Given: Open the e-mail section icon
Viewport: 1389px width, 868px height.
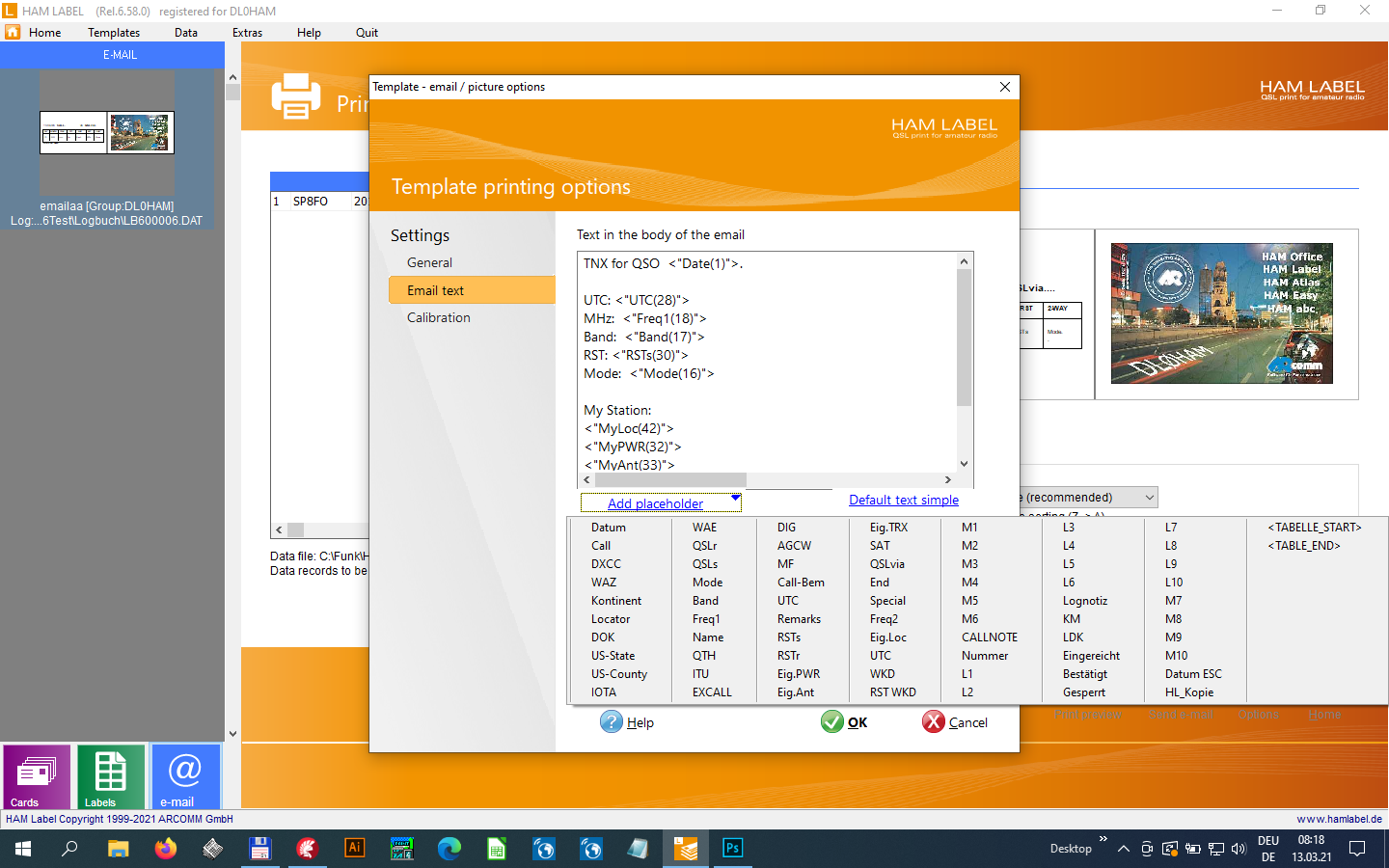Looking at the screenshot, I should [x=185, y=776].
